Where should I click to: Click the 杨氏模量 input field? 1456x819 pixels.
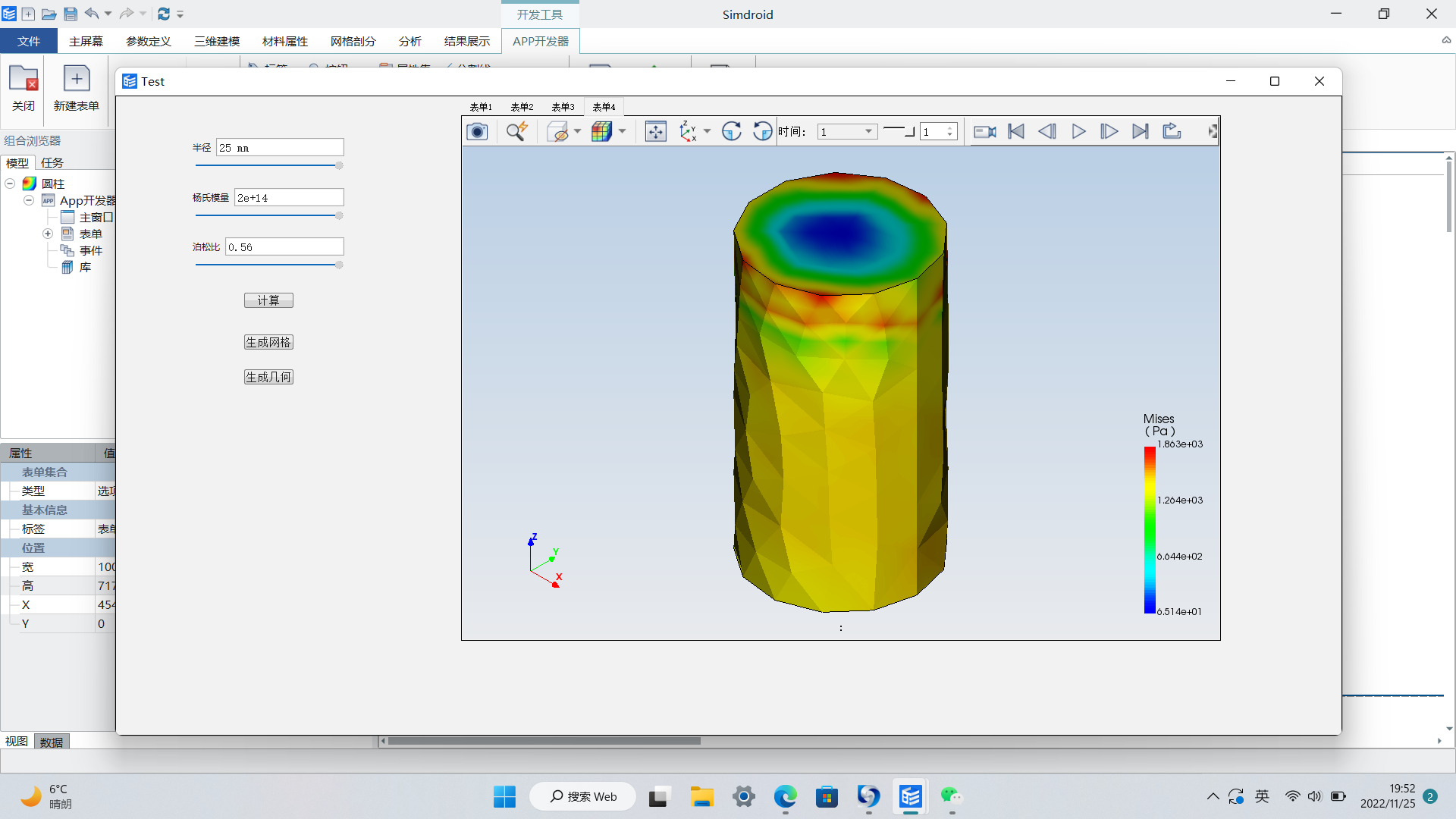click(289, 198)
